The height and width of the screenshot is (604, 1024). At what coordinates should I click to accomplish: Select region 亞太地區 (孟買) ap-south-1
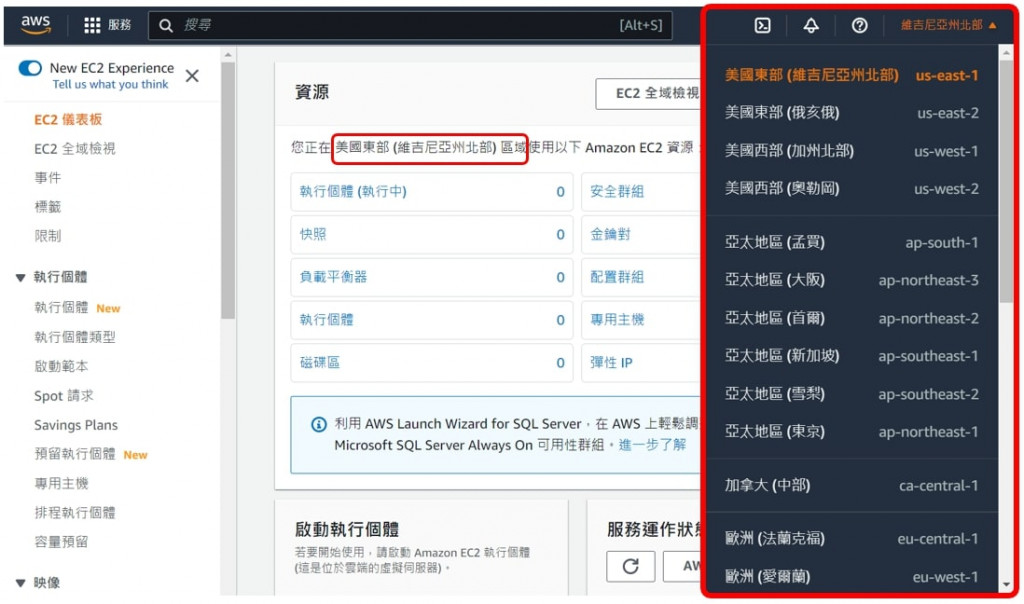click(x=852, y=242)
